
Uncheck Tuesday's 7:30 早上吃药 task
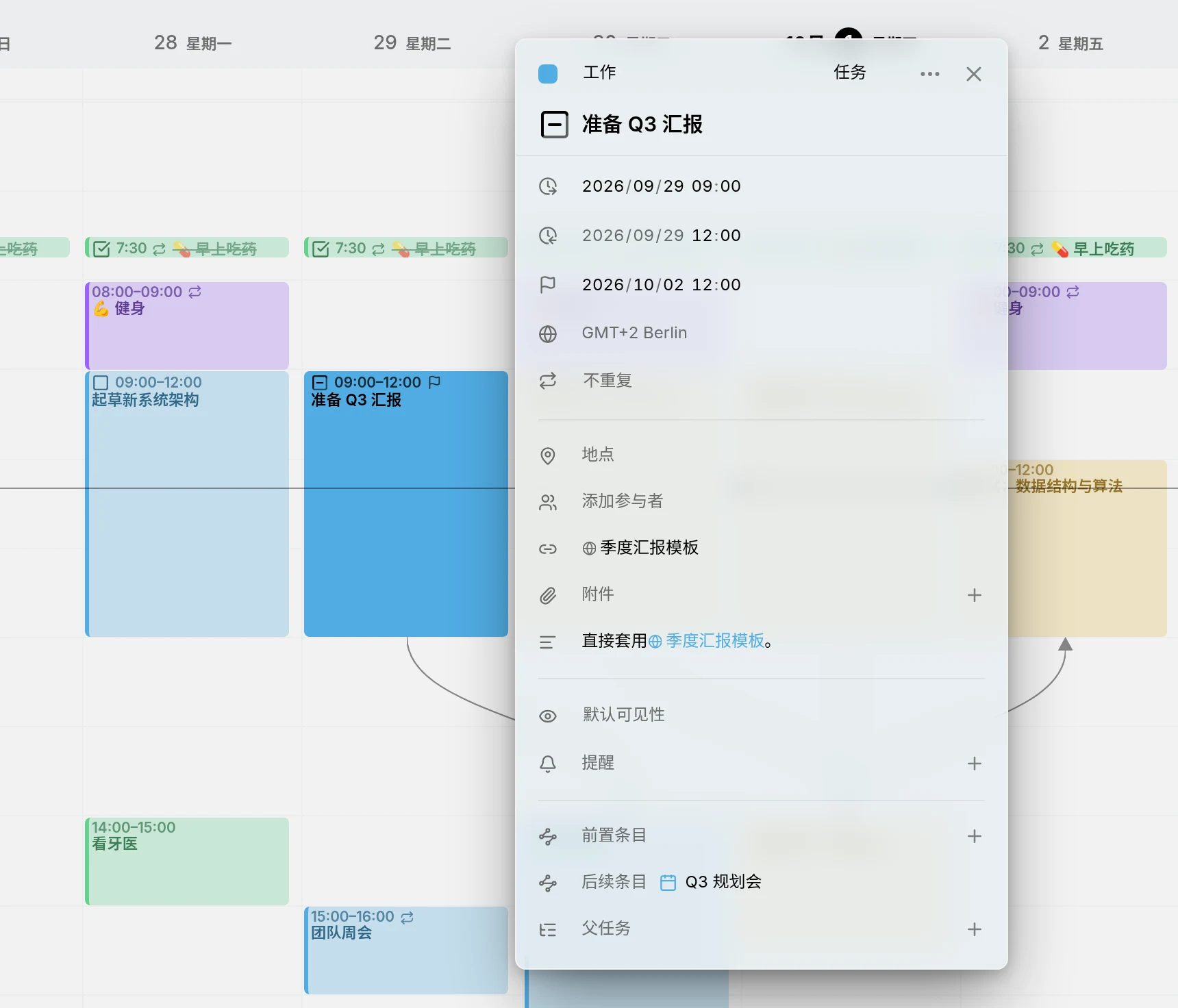(321, 249)
